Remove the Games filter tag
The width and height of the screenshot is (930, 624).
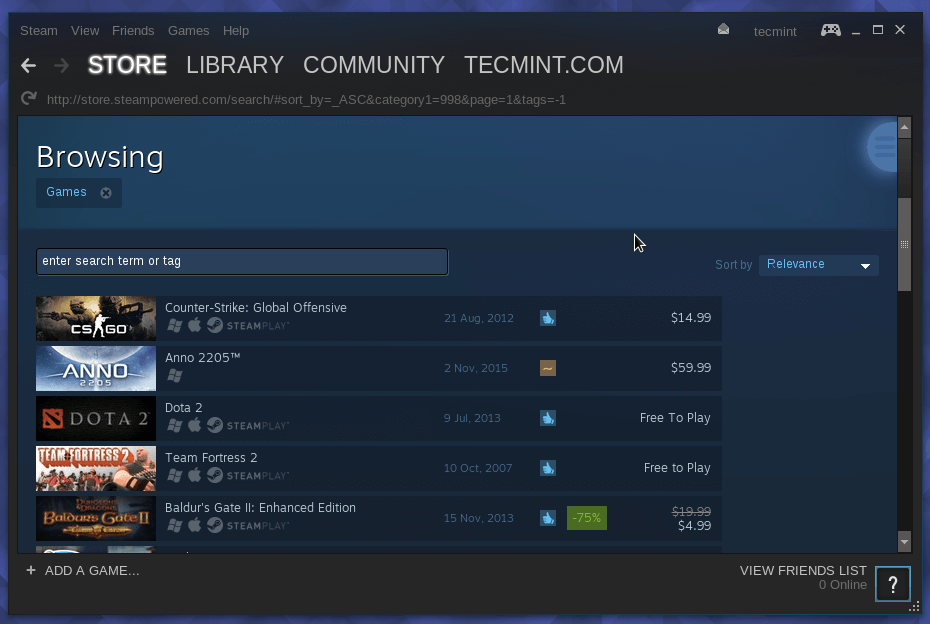106,193
